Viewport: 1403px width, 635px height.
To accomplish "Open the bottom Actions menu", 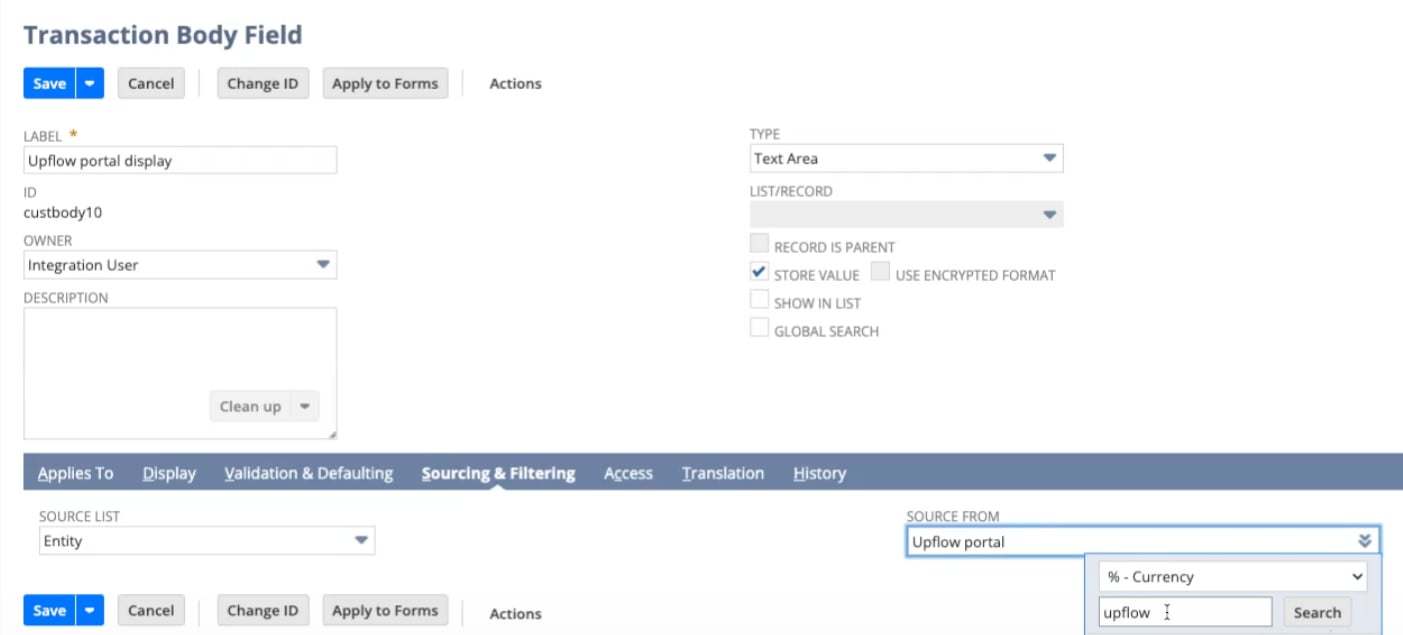I will [x=515, y=614].
